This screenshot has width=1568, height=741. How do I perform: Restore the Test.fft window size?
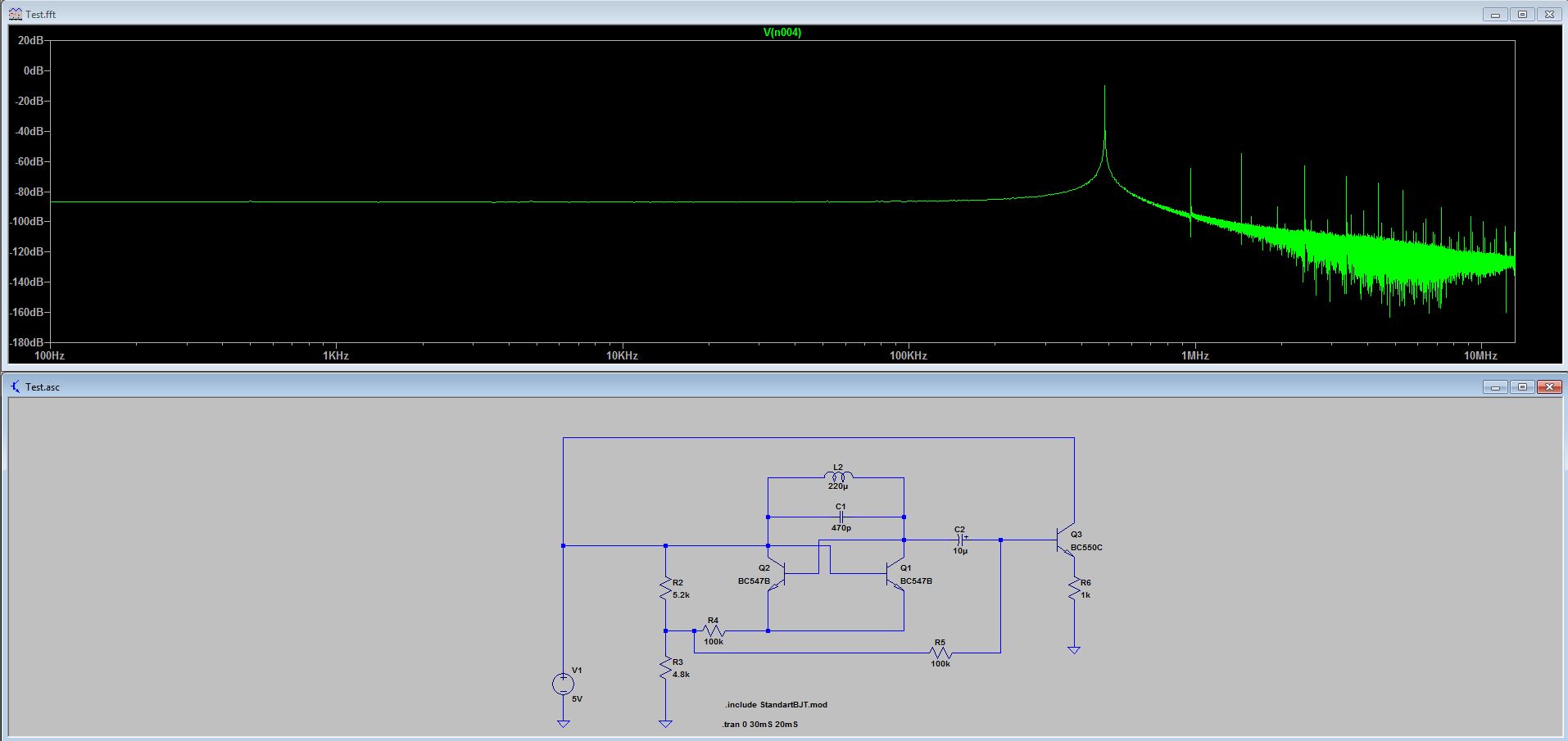click(1522, 14)
